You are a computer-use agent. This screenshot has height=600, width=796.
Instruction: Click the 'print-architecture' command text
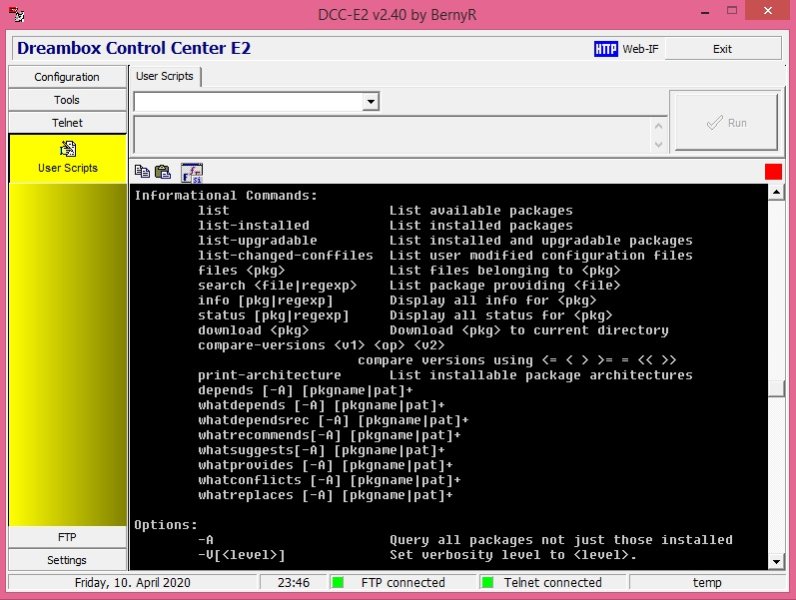270,375
